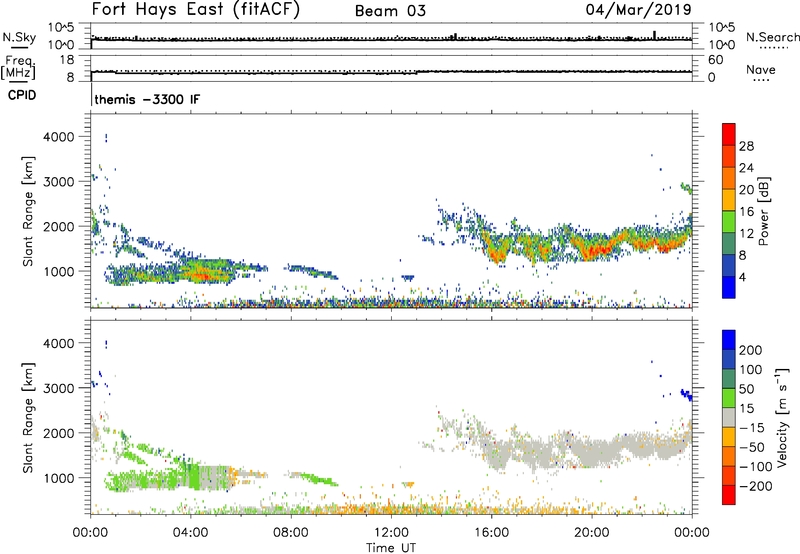Click the '-50' velocity colorbar tick
This screenshot has height=554, width=800.
pos(753,447)
